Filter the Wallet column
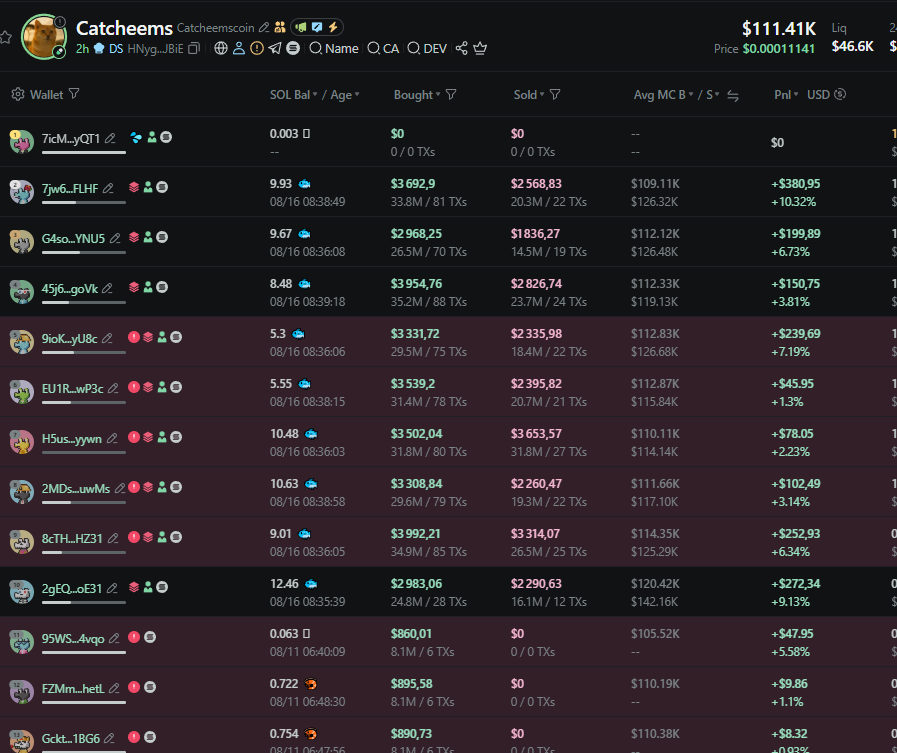Screen dimensions: 897x753 coord(74,94)
